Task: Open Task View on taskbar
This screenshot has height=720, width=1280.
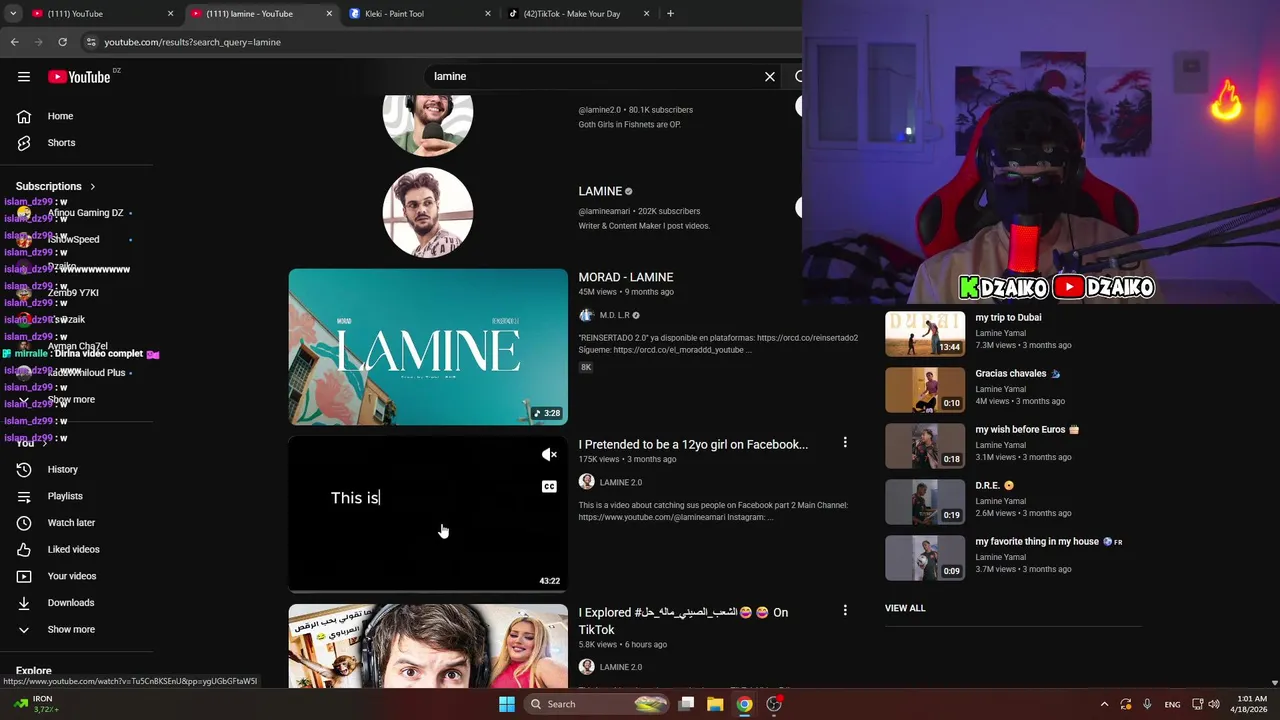Action: (686, 704)
